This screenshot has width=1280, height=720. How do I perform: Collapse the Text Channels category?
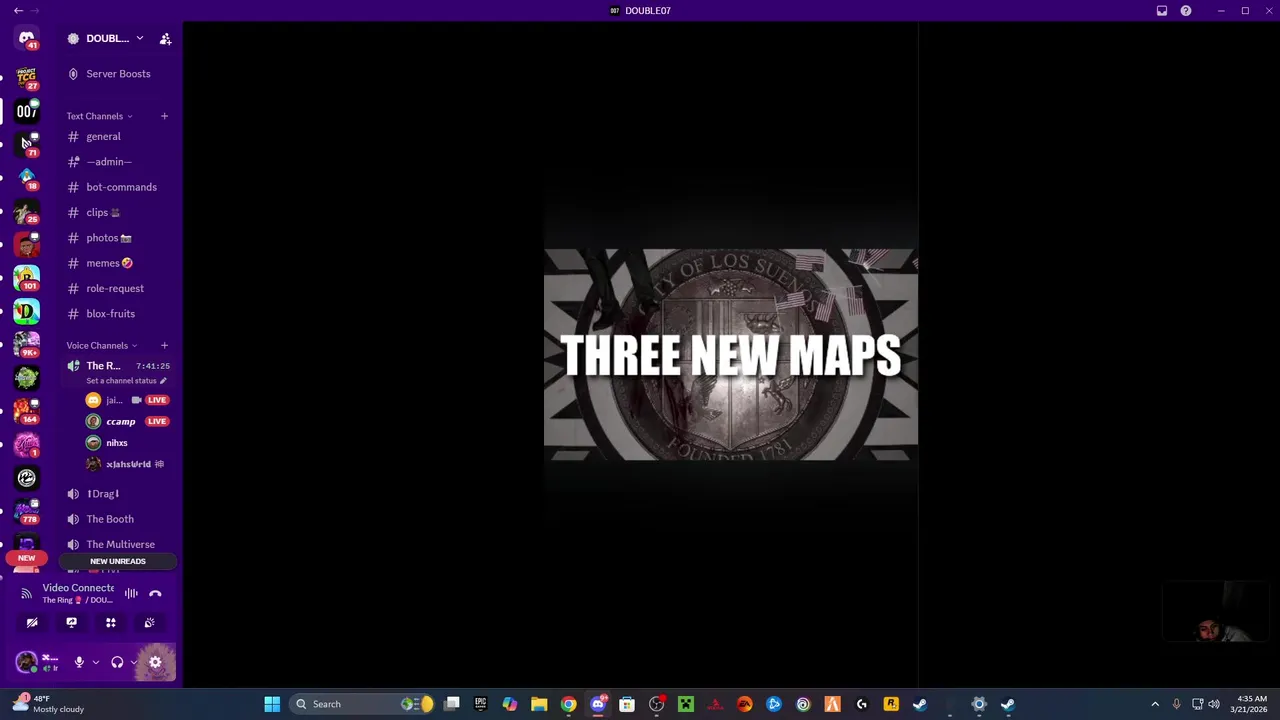coord(99,116)
